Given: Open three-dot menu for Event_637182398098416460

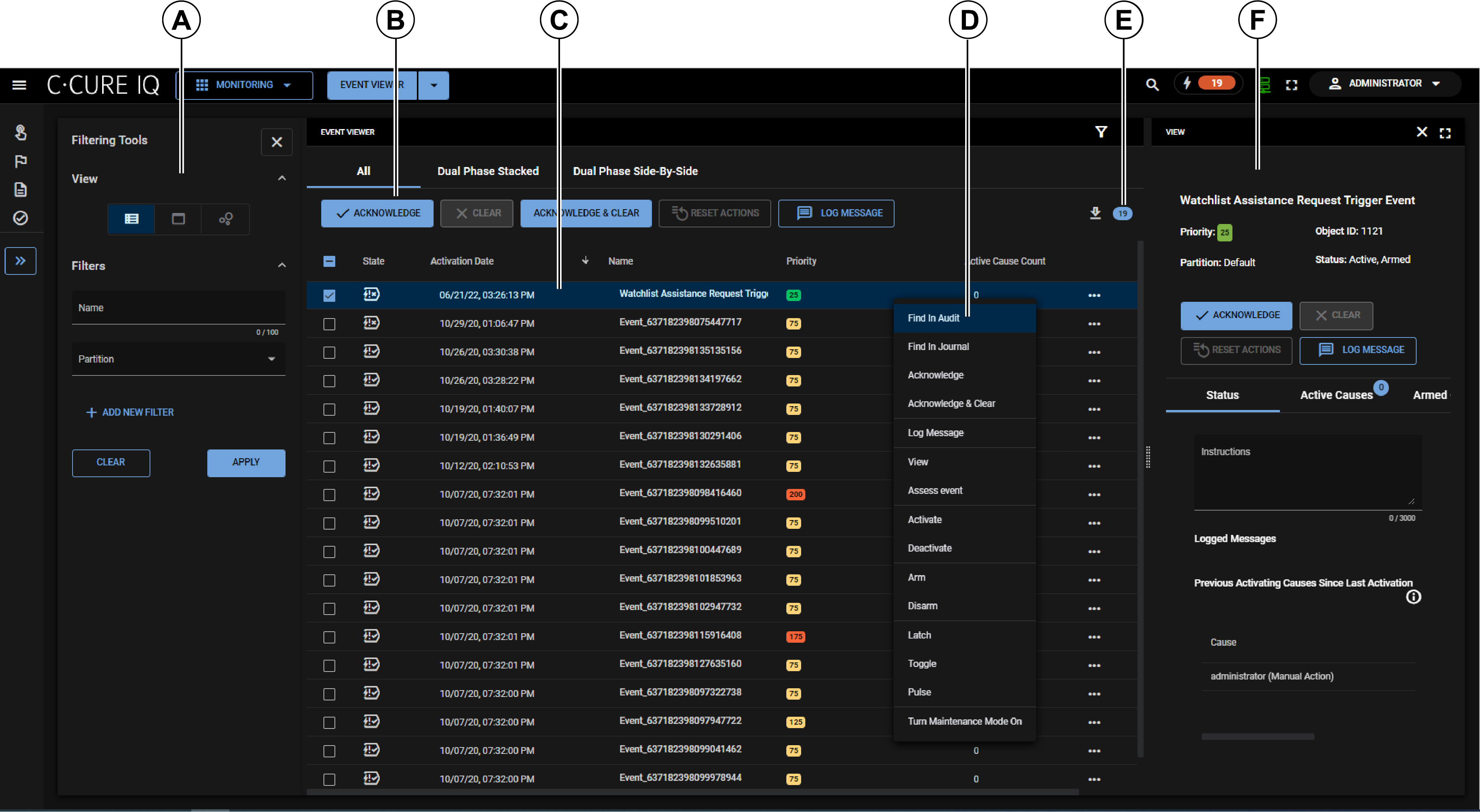Looking at the screenshot, I should [x=1094, y=494].
